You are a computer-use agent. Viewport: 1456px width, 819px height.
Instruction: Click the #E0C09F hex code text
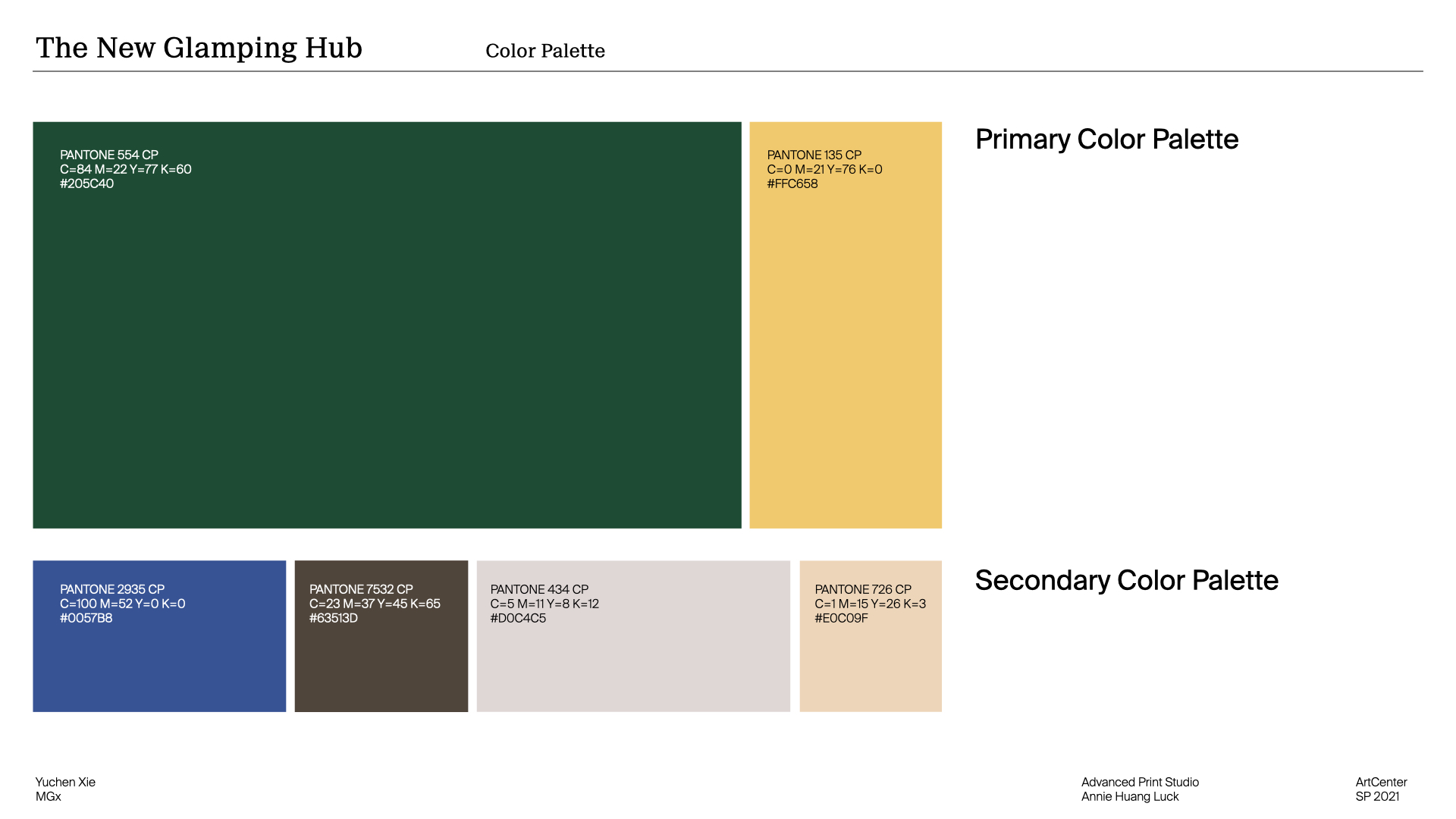coord(841,618)
